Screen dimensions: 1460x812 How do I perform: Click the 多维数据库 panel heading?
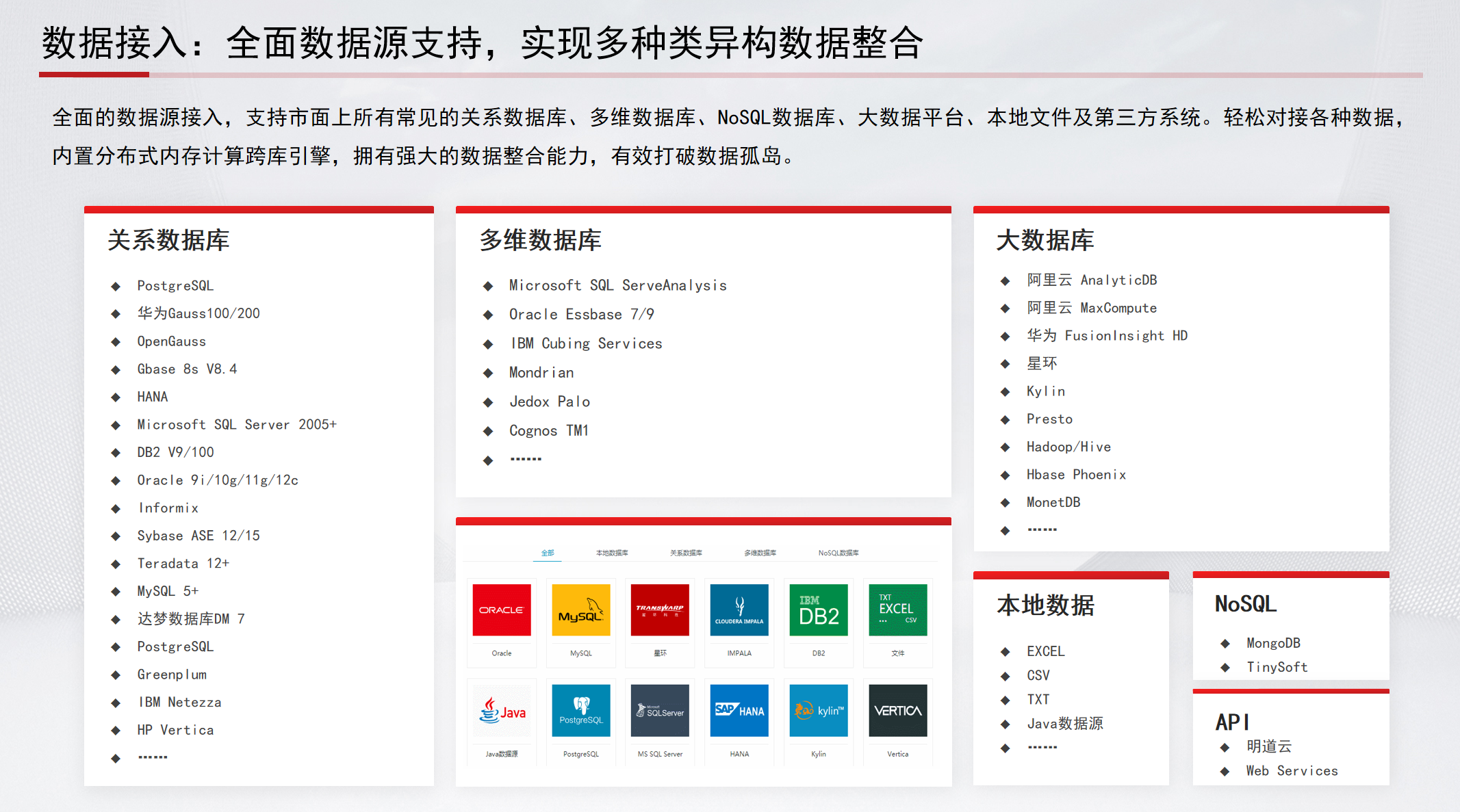point(540,240)
